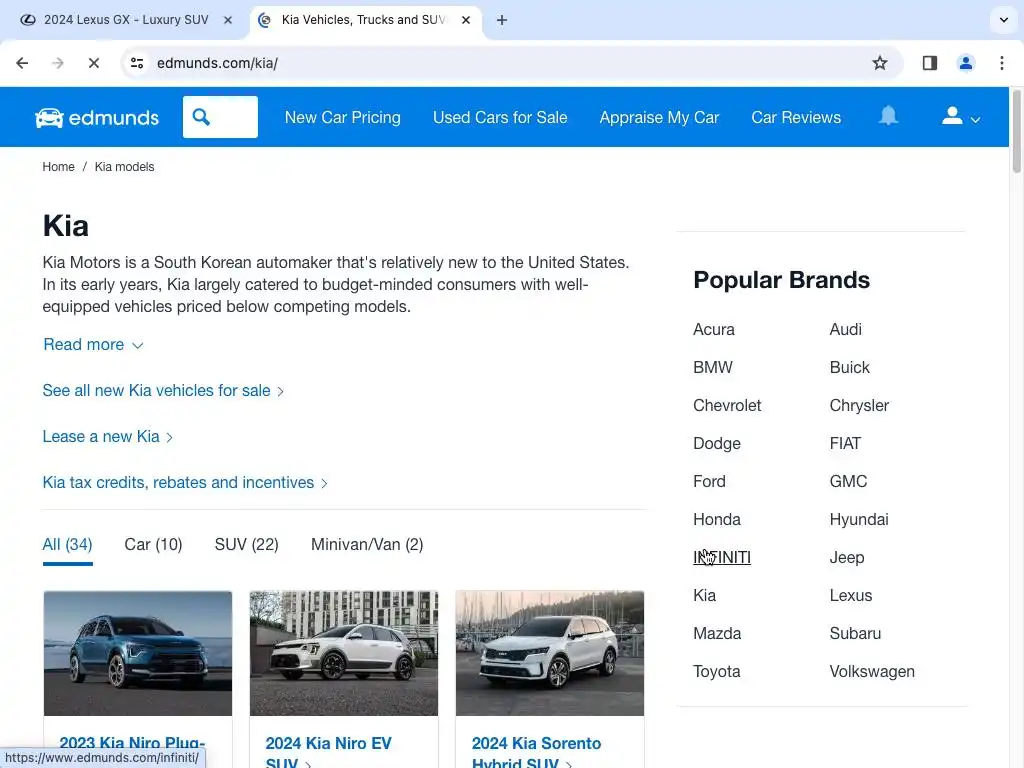Viewport: 1024px width, 768px height.
Task: Open notifications bell icon
Action: pyautogui.click(x=888, y=116)
